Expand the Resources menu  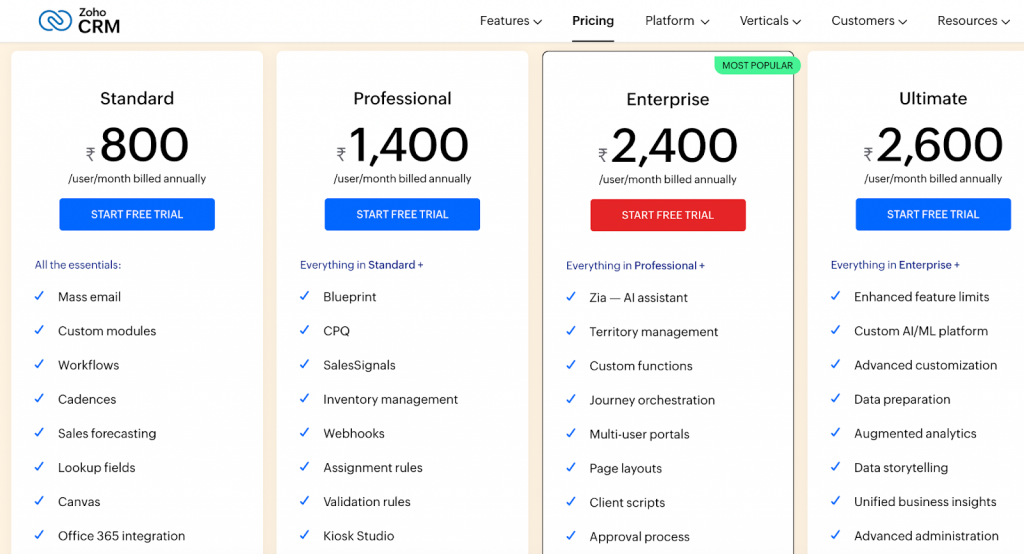(973, 21)
